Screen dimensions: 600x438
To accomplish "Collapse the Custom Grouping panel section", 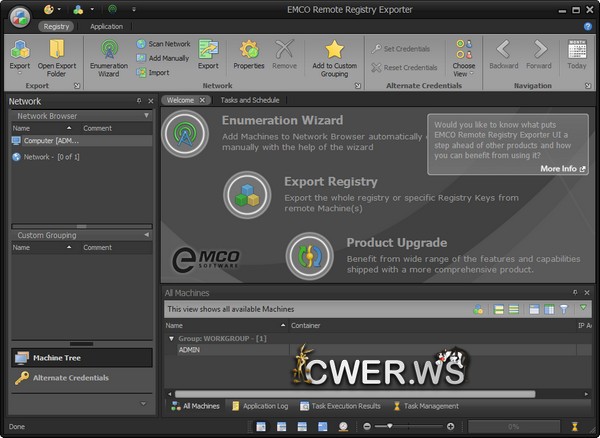I will pos(147,235).
